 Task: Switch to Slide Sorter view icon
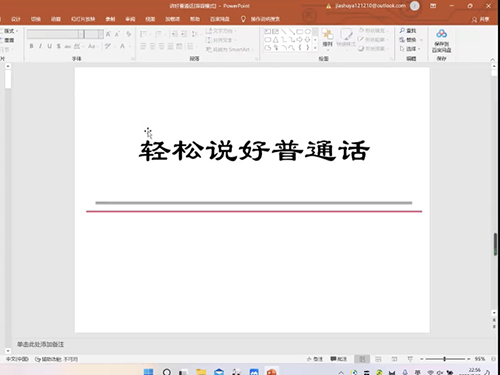378,359
